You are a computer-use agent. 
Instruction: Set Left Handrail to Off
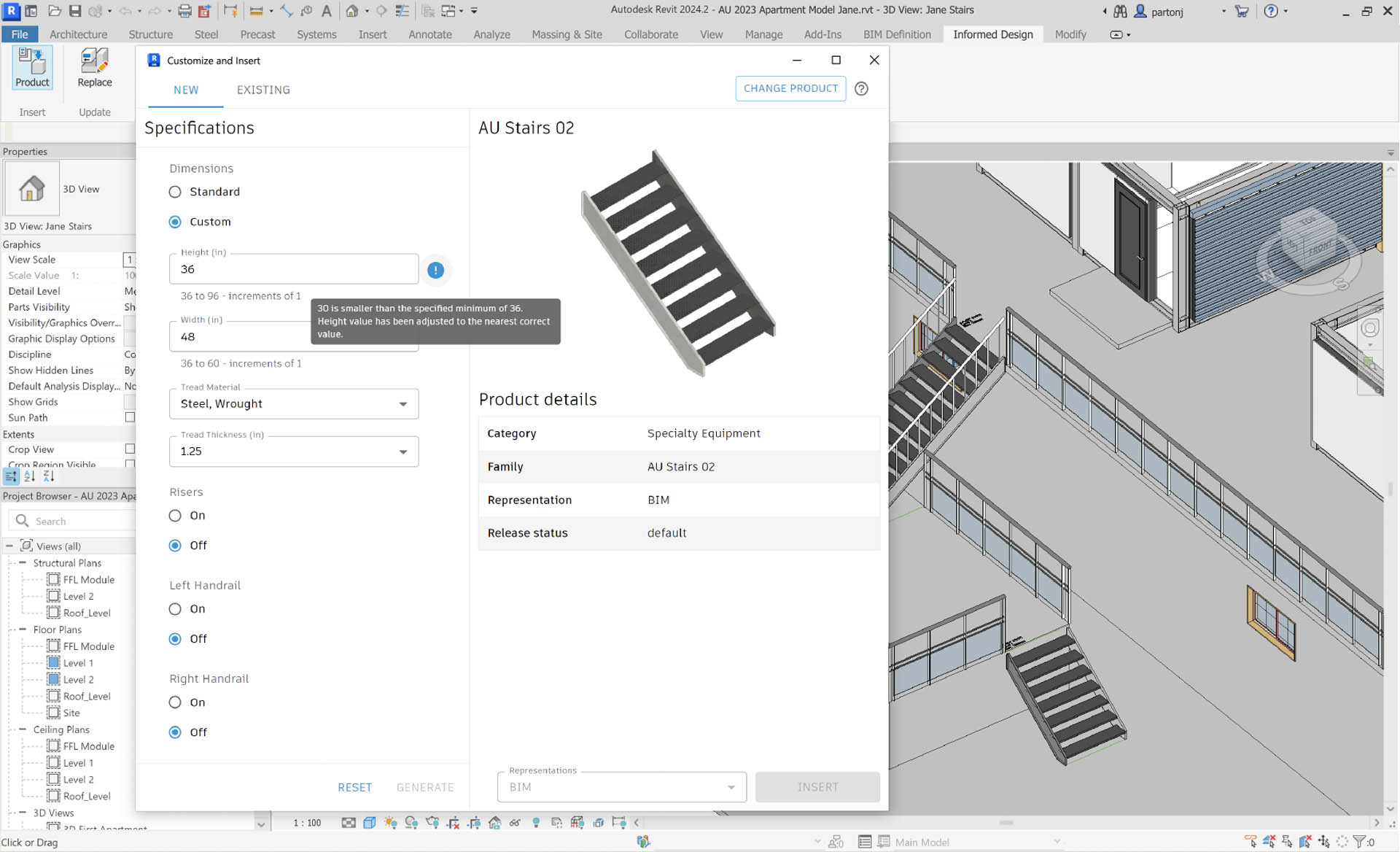[175, 639]
